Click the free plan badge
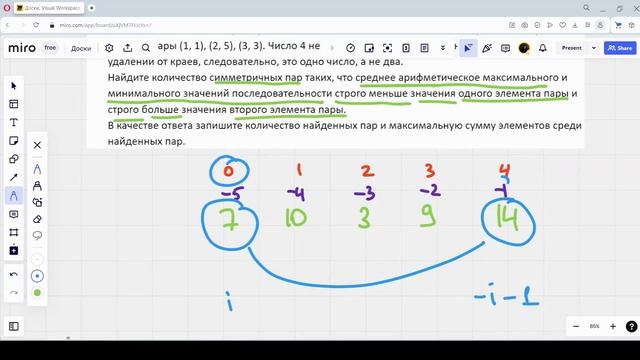The image size is (640, 360). coord(50,48)
